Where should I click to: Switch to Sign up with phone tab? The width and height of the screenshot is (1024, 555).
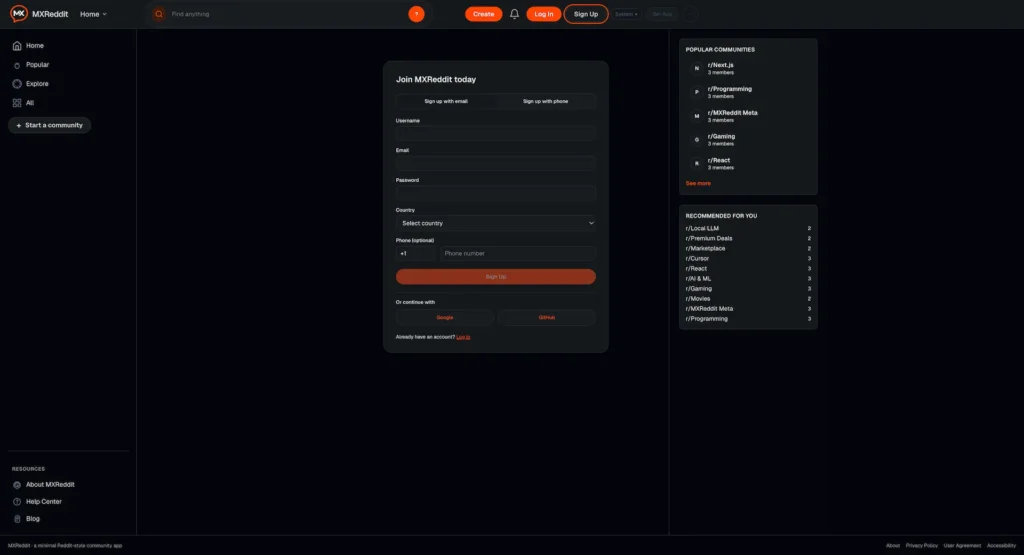(545, 101)
